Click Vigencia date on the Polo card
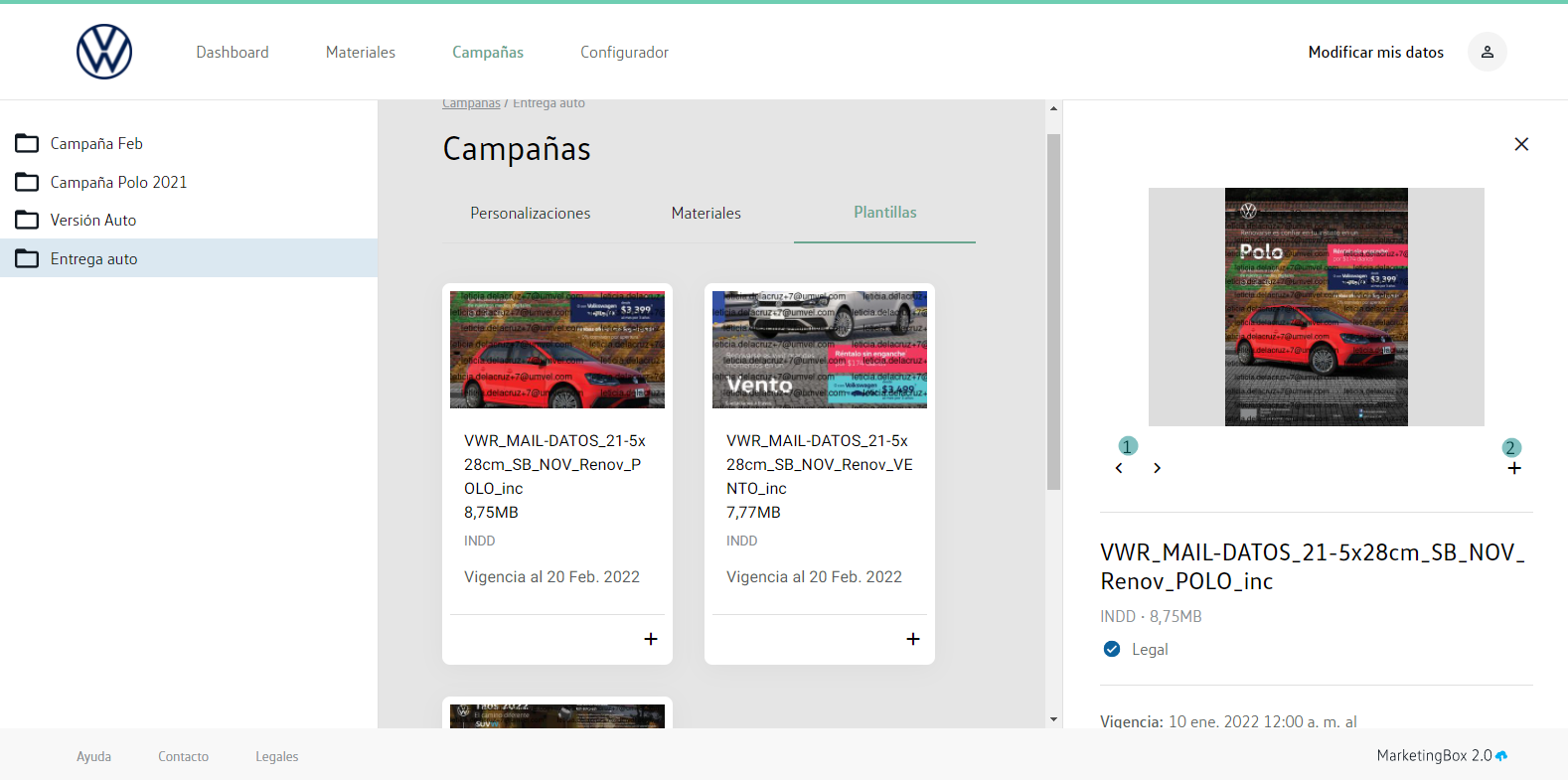The image size is (1568, 780). [551, 577]
